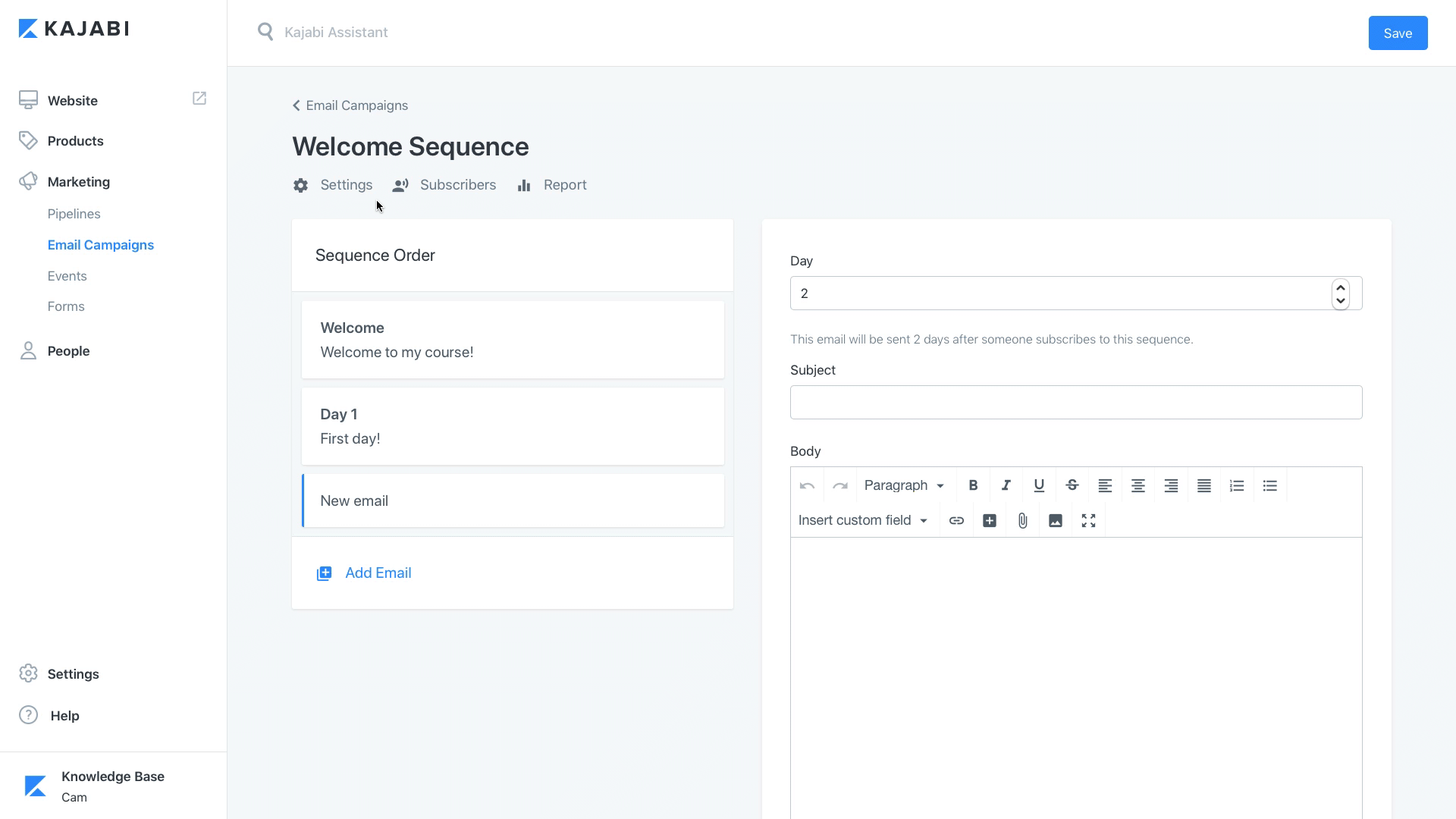The image size is (1456, 819).
Task: Click the Products tag icon
Action: coord(28,140)
